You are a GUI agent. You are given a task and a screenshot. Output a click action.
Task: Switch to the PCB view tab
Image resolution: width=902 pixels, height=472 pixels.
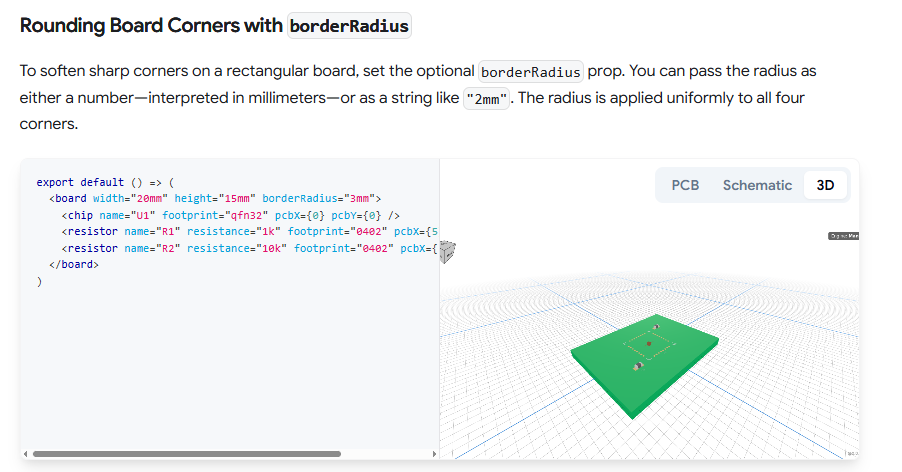tap(685, 185)
